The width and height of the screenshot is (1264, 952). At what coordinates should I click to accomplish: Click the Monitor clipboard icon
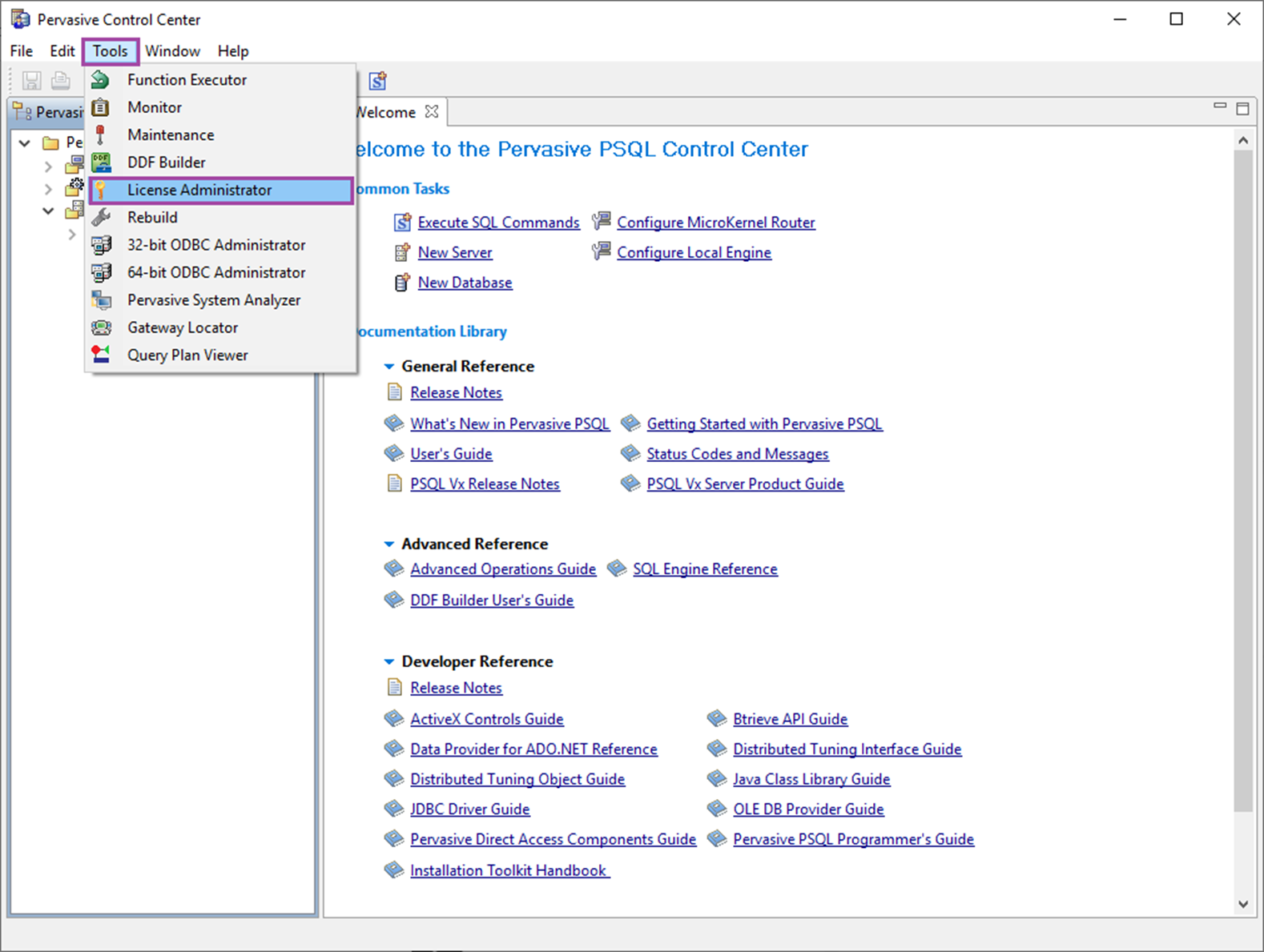[x=101, y=107]
